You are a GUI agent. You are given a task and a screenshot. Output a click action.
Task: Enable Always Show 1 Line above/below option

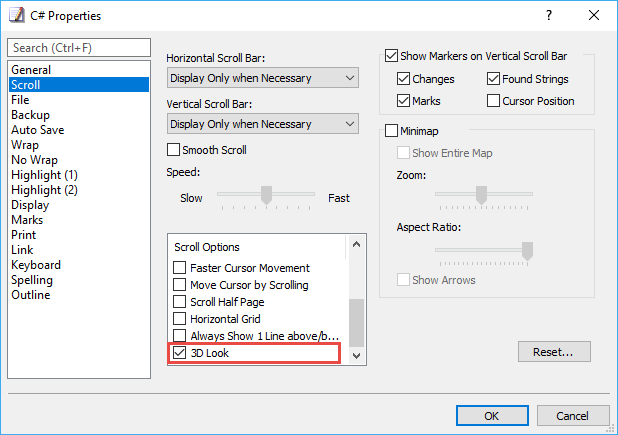click(x=179, y=335)
